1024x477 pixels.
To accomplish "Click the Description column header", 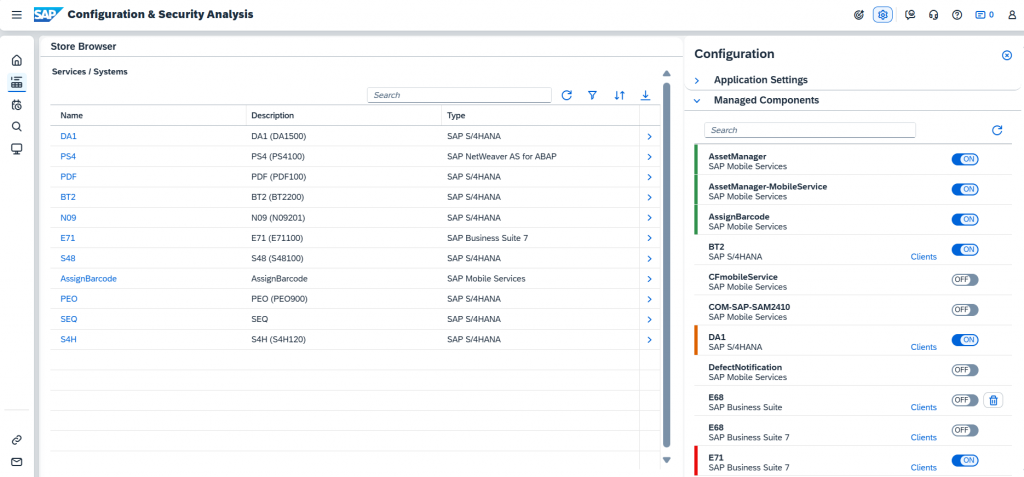I will [344, 116].
